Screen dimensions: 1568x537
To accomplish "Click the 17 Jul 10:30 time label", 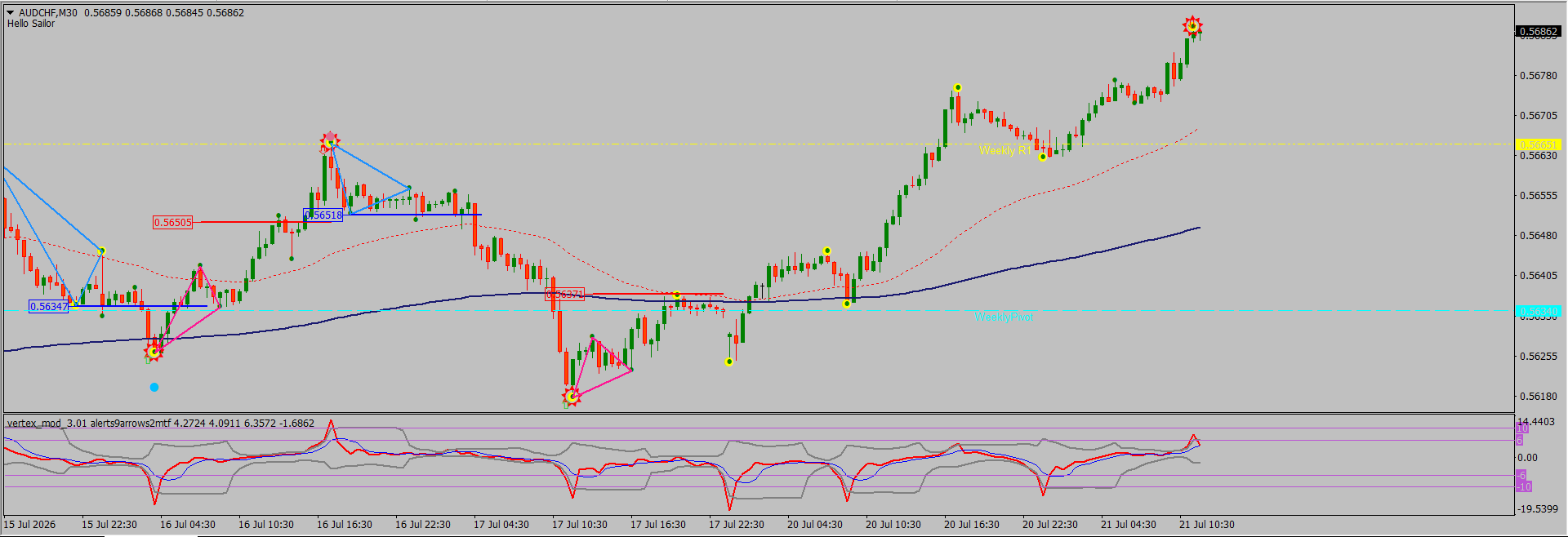I will coord(580,525).
